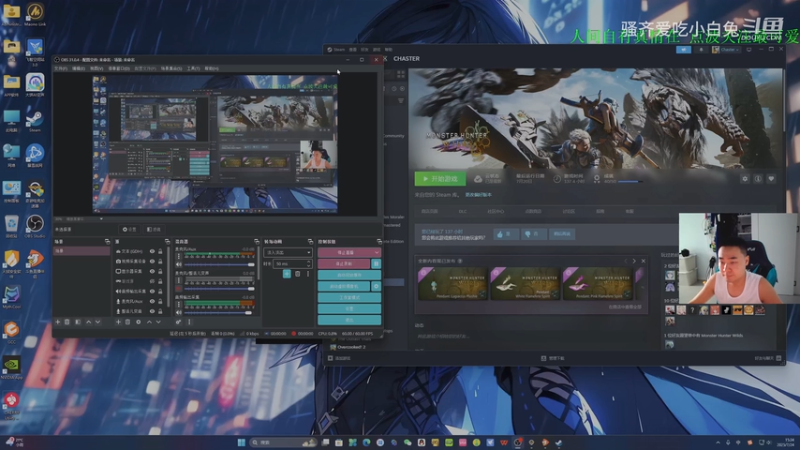The image size is (800, 450).
Task: Move scene up arrow in OBS scenes toolbar
Action: coord(89,322)
